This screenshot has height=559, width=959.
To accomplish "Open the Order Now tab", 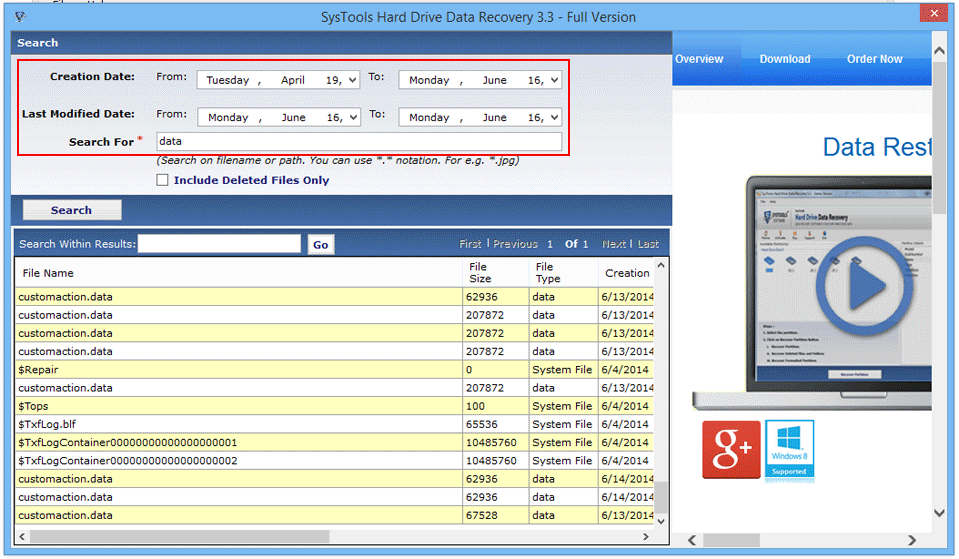I will [875, 59].
